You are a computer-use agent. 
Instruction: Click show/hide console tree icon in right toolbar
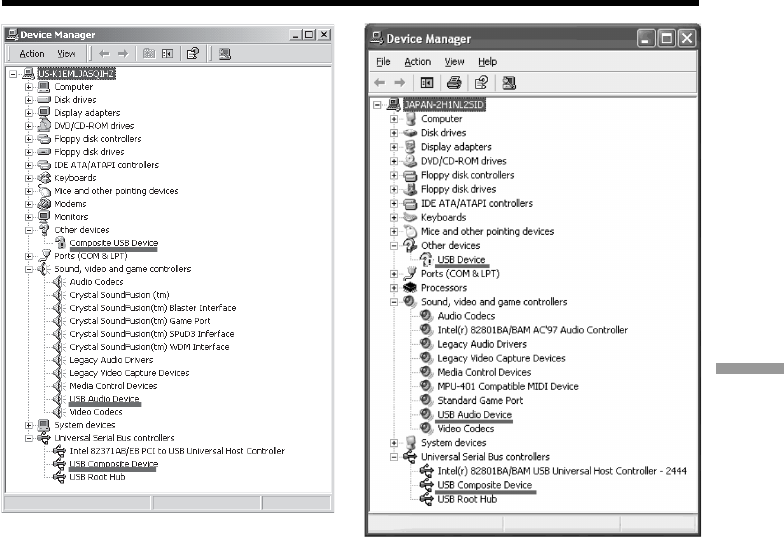[x=426, y=82]
